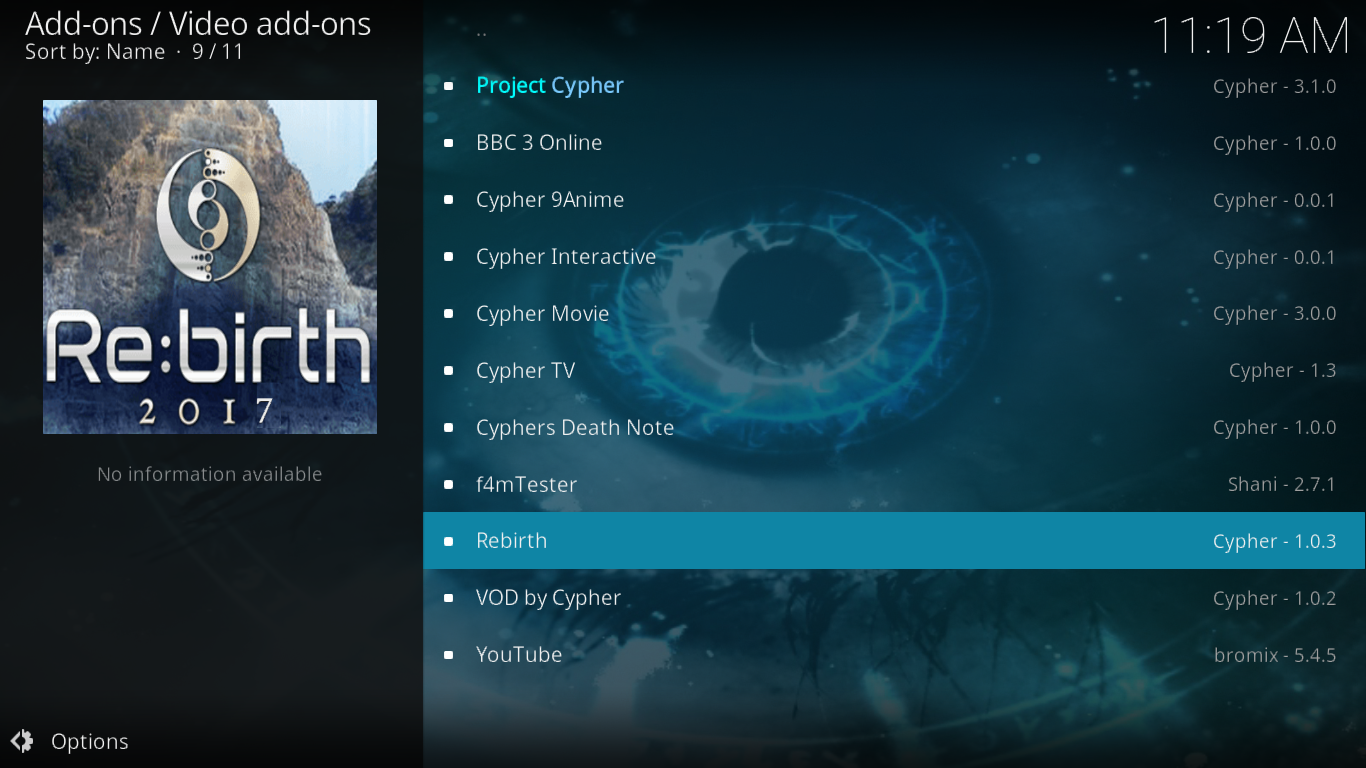Click the Re:birth 2017 add-on artwork
Viewport: 1366px width, 768px height.
210,267
